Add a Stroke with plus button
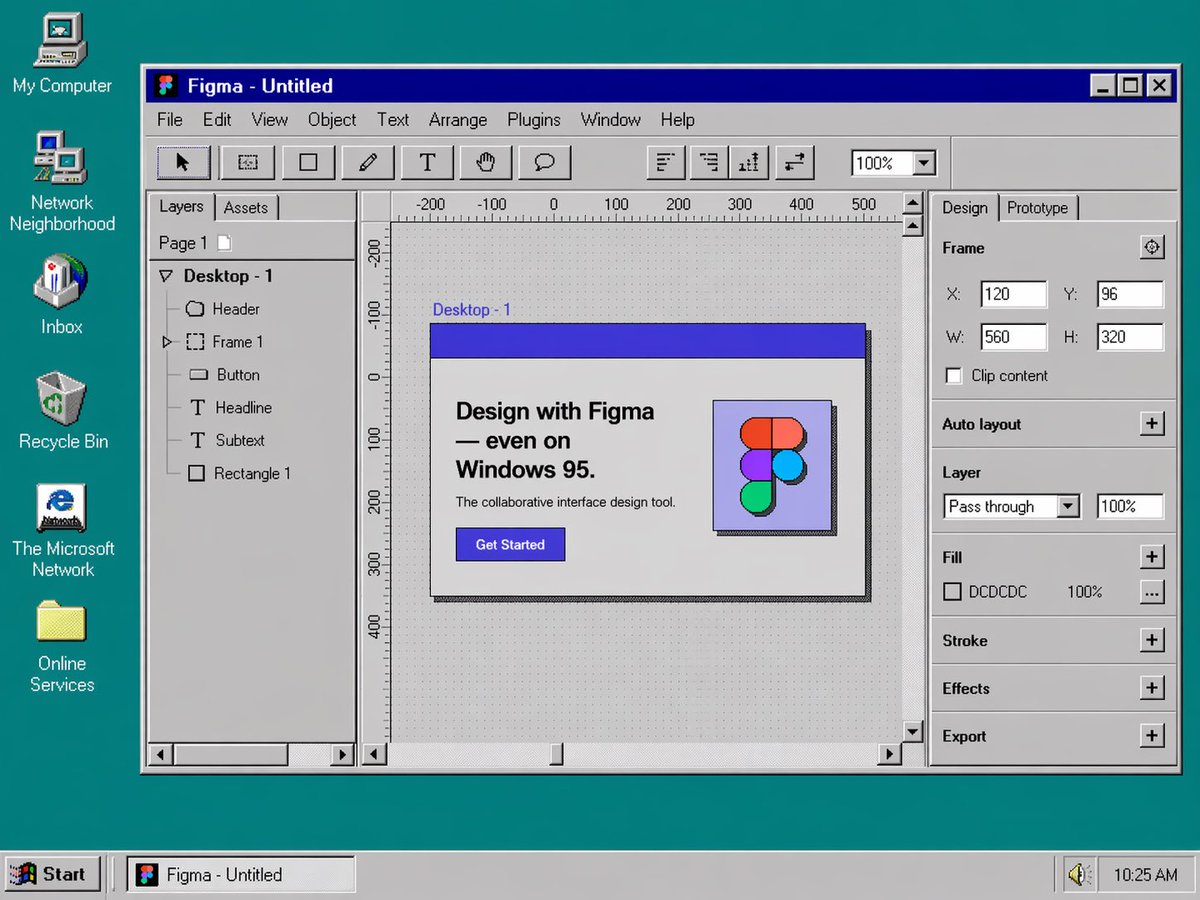Viewport: 1200px width, 900px height. coord(1152,641)
